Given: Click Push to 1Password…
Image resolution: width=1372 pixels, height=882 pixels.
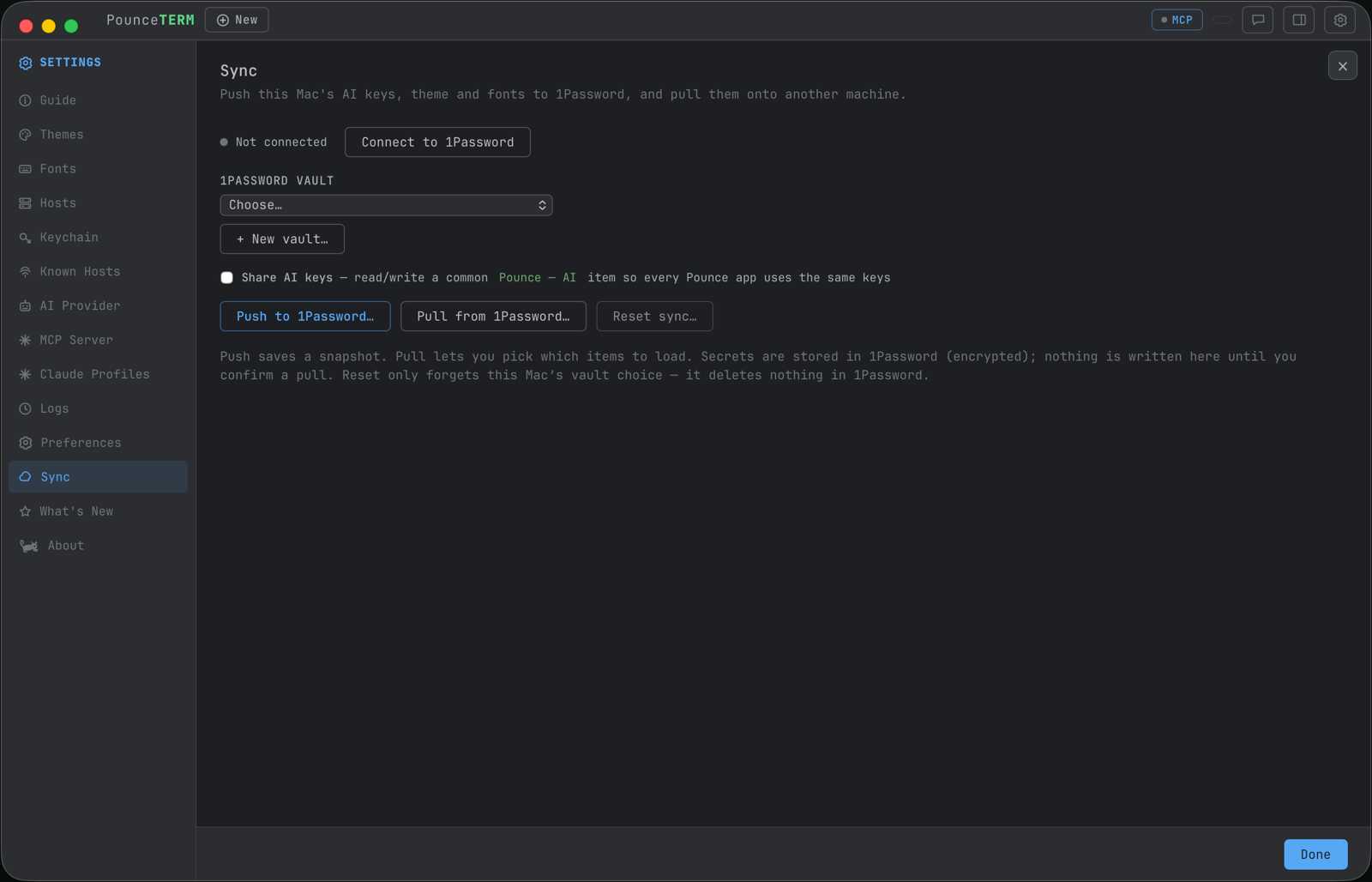Looking at the screenshot, I should (305, 317).
